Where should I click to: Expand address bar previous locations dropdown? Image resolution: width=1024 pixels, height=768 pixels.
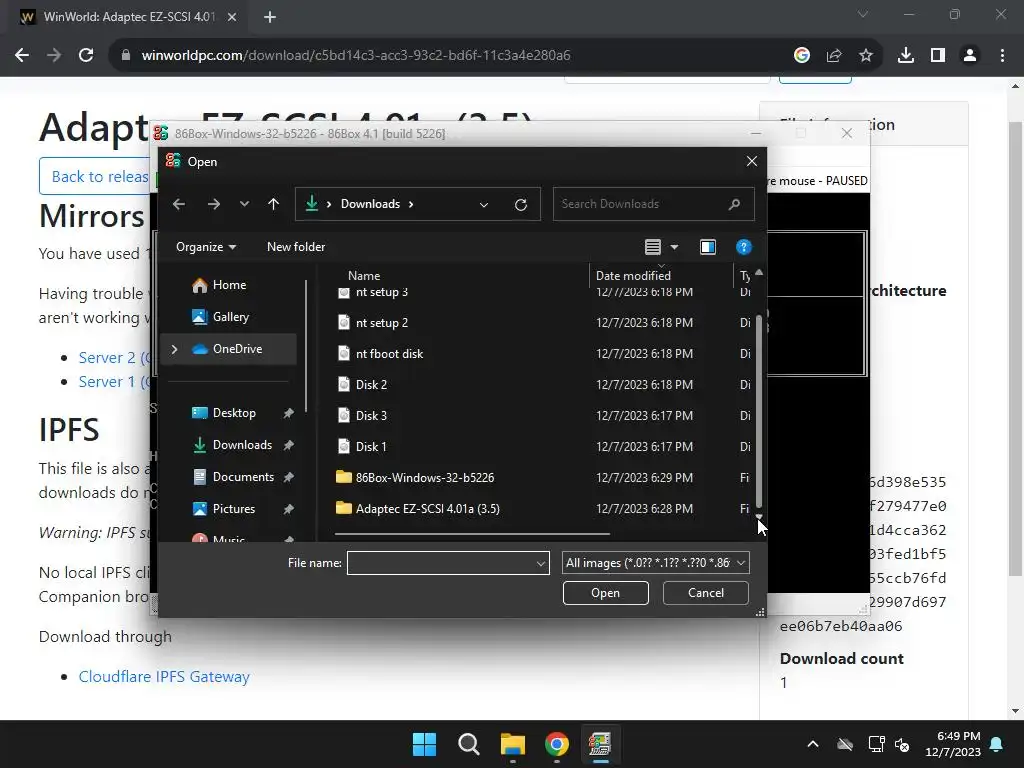[x=484, y=204]
